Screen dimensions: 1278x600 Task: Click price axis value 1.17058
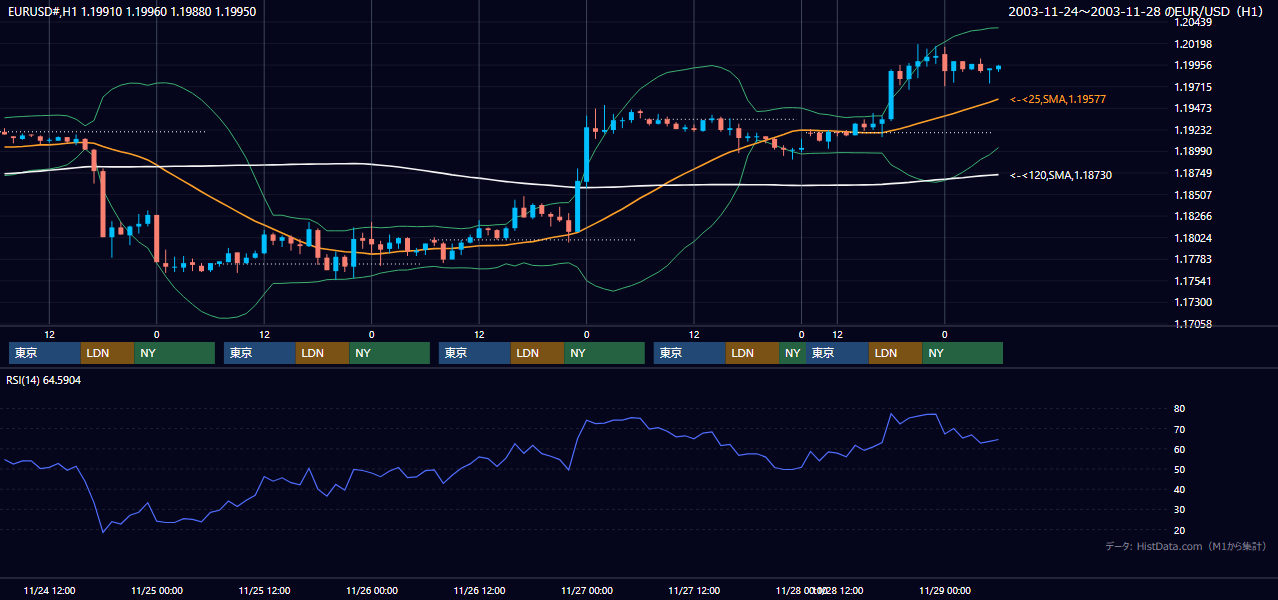(x=1193, y=324)
